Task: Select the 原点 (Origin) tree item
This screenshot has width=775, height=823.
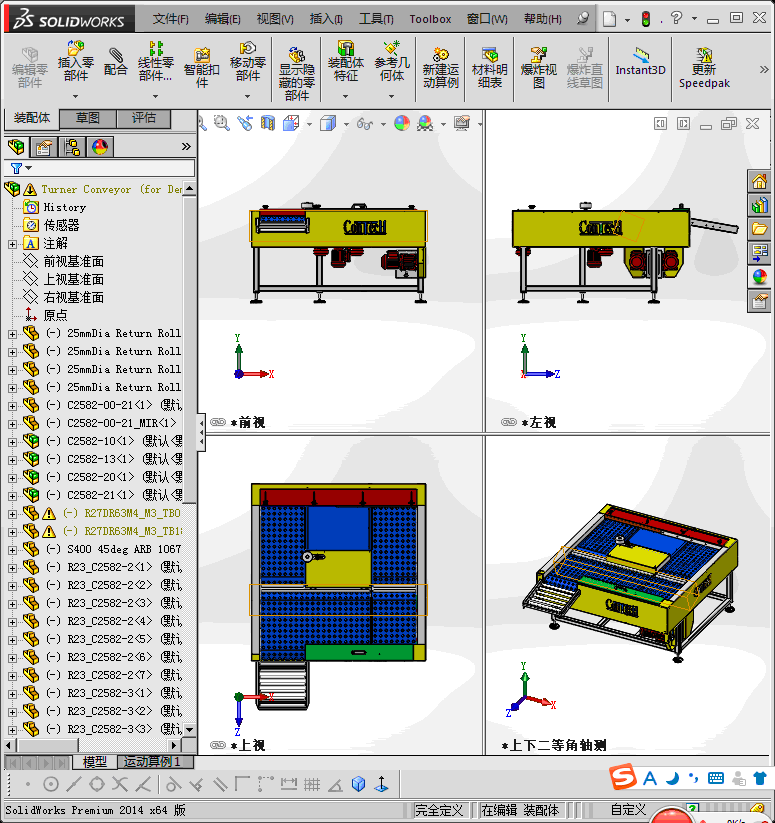Action: point(56,315)
